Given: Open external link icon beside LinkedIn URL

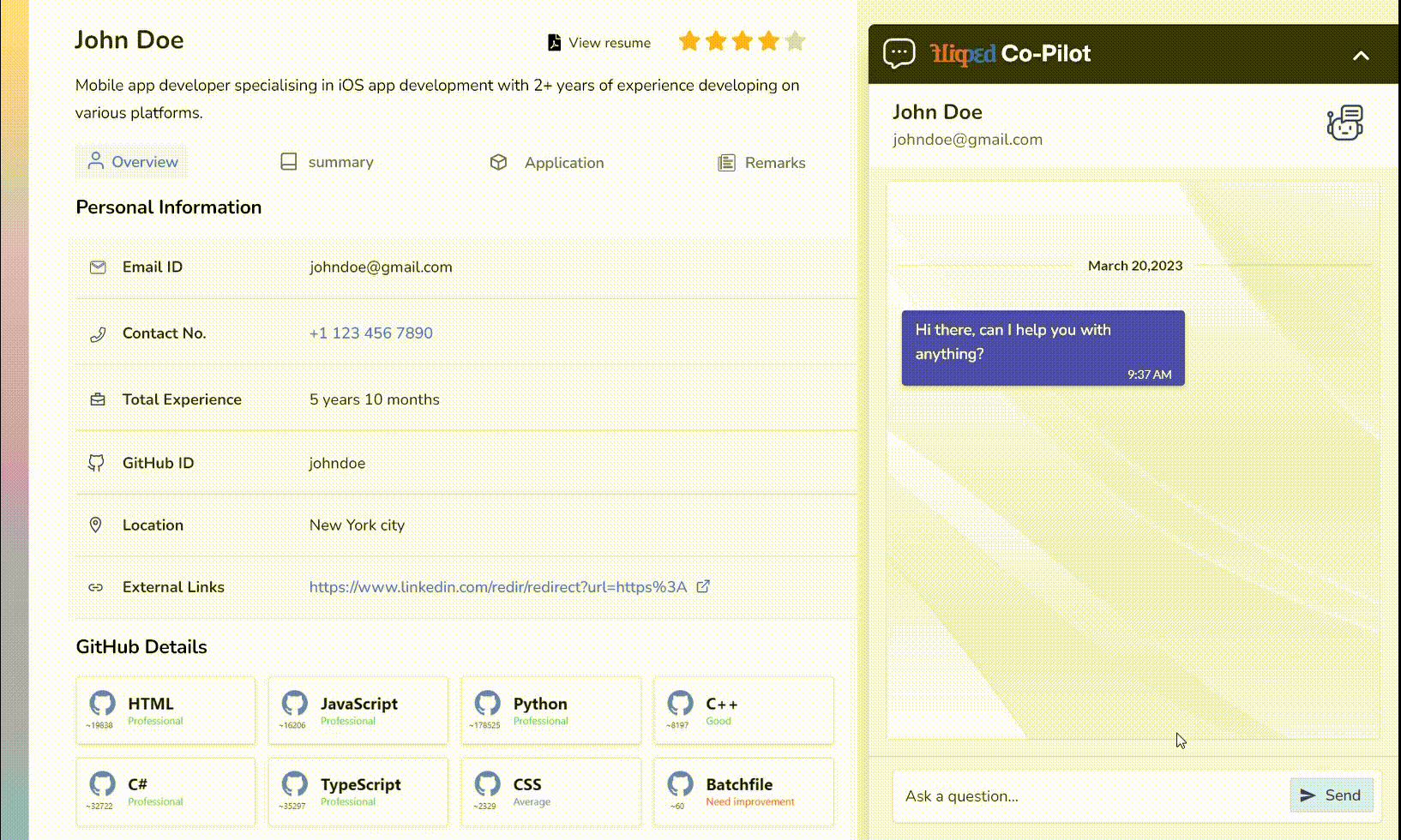Looking at the screenshot, I should (x=703, y=586).
